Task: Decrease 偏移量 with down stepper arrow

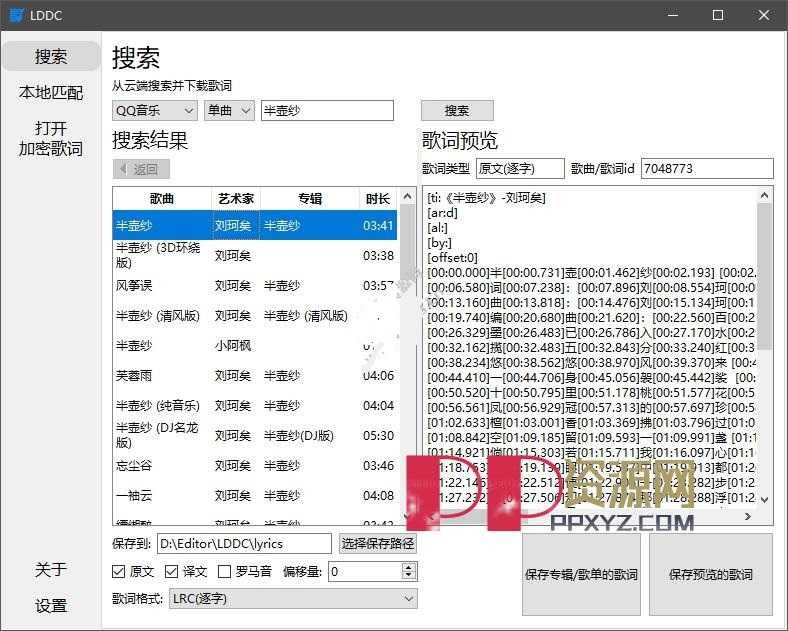Action: [409, 576]
